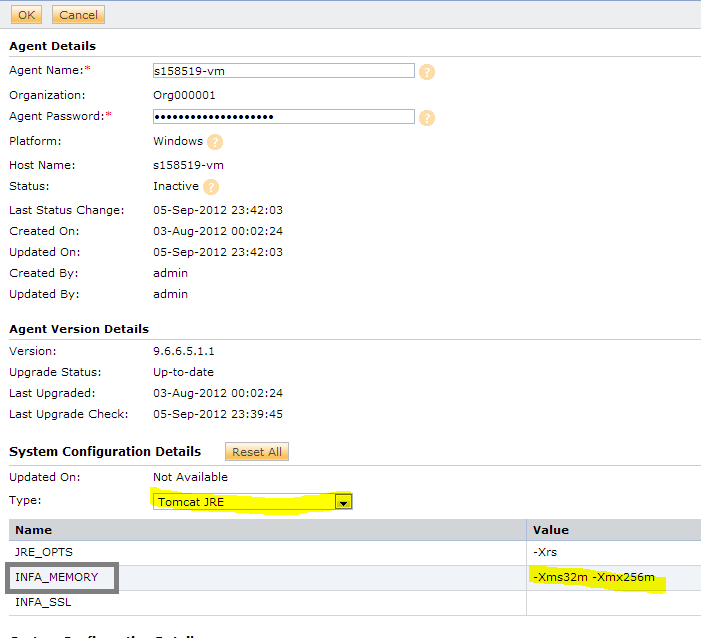
Task: Select the INFA_MEMORY row name
Action: click(57, 577)
